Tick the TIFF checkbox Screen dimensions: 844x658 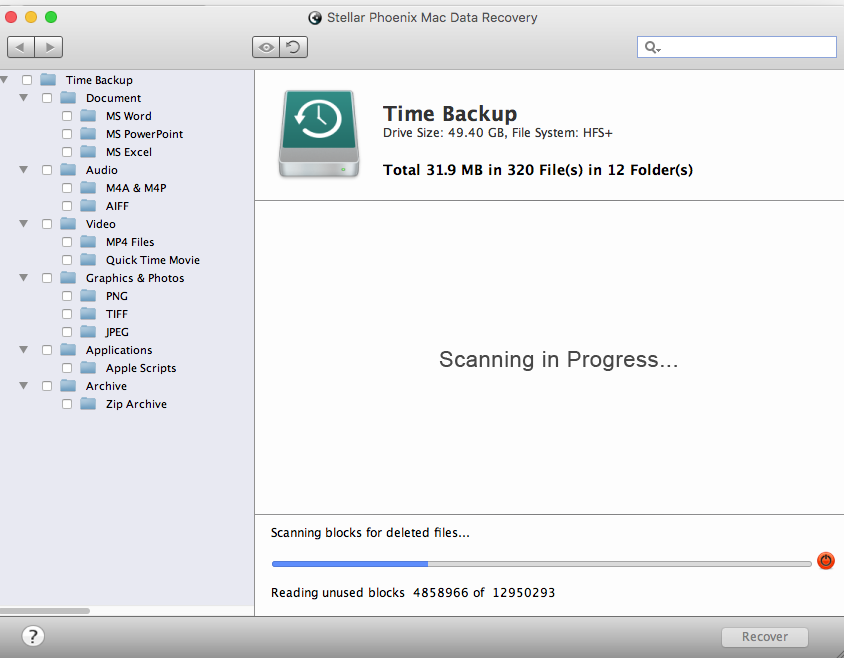tap(67, 314)
